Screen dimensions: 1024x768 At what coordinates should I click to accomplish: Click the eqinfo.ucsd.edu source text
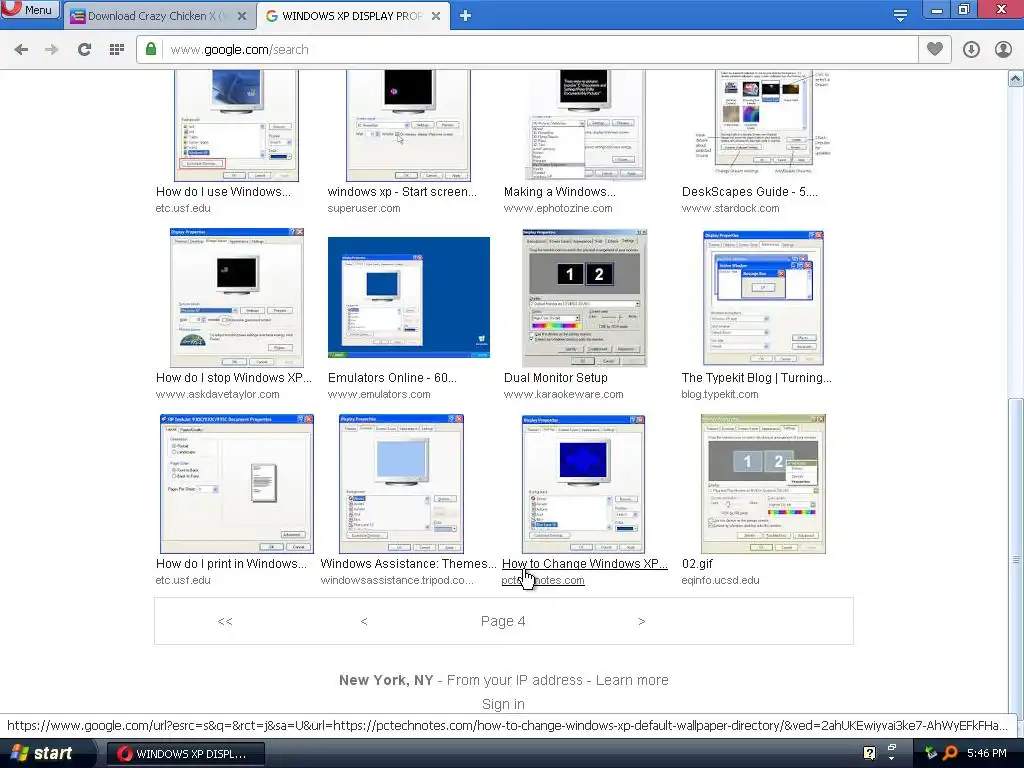[x=720, y=580]
